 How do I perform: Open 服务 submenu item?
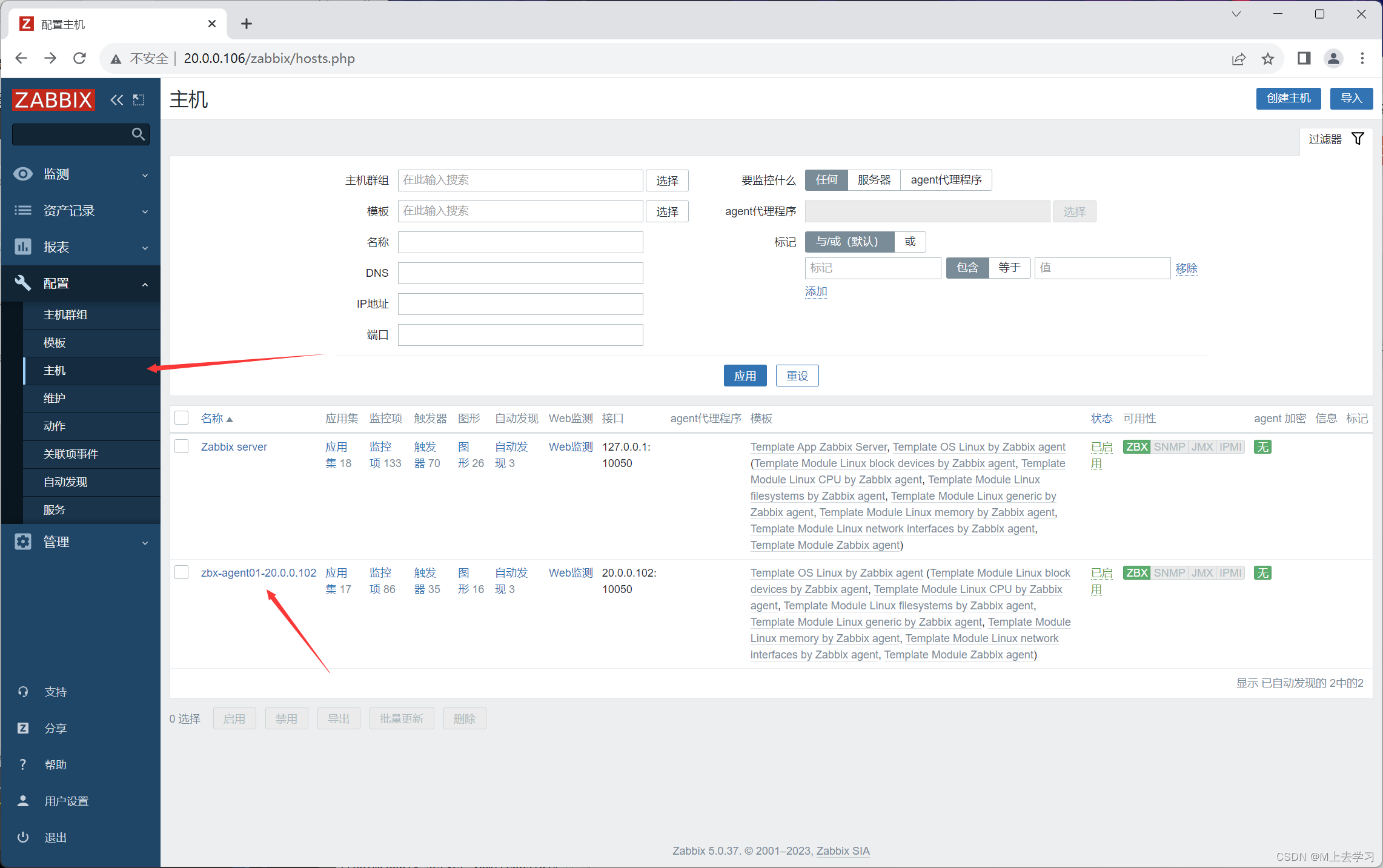coord(91,510)
